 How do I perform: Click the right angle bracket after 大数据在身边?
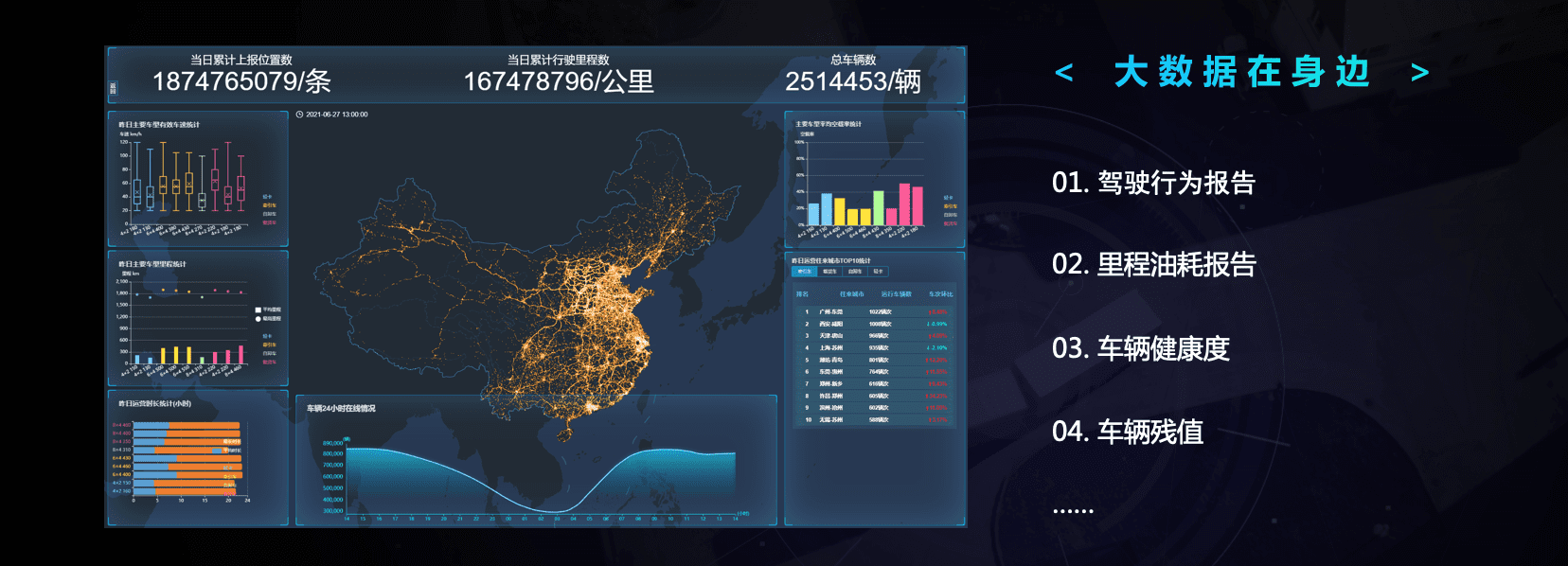(x=1419, y=73)
